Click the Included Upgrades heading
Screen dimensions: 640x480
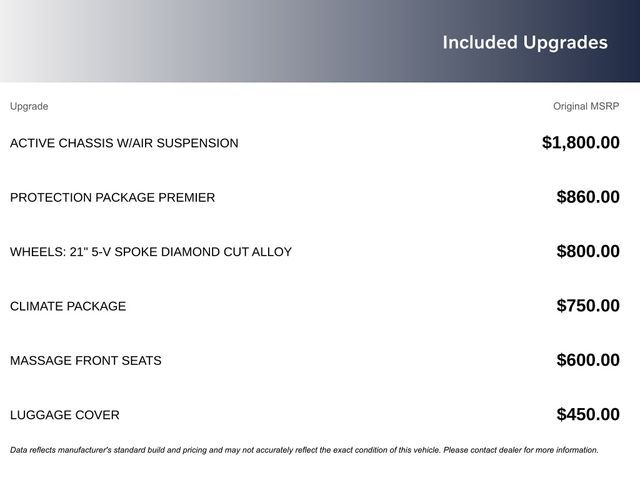click(525, 42)
